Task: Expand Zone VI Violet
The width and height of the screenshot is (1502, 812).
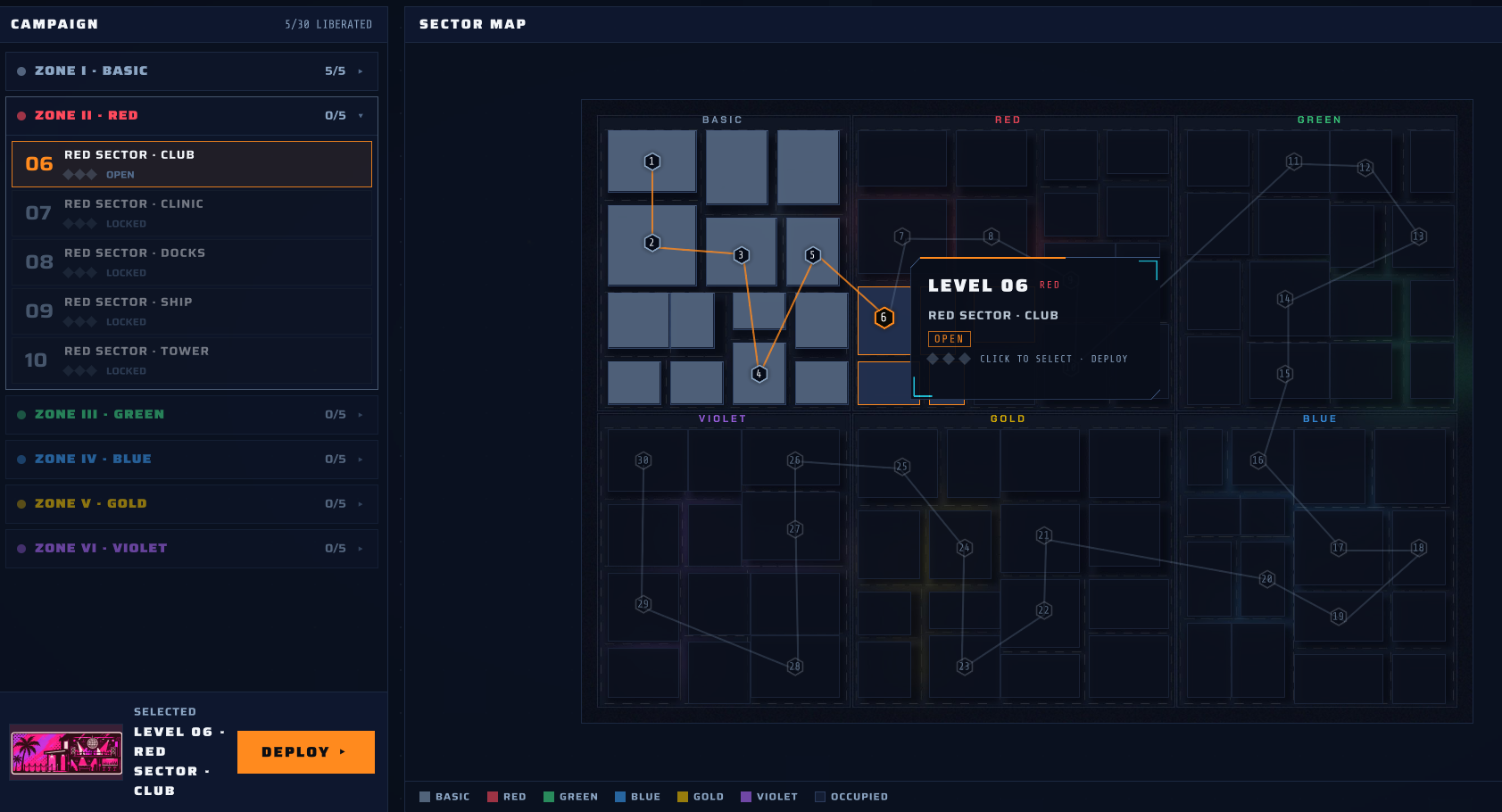Action: [x=192, y=549]
